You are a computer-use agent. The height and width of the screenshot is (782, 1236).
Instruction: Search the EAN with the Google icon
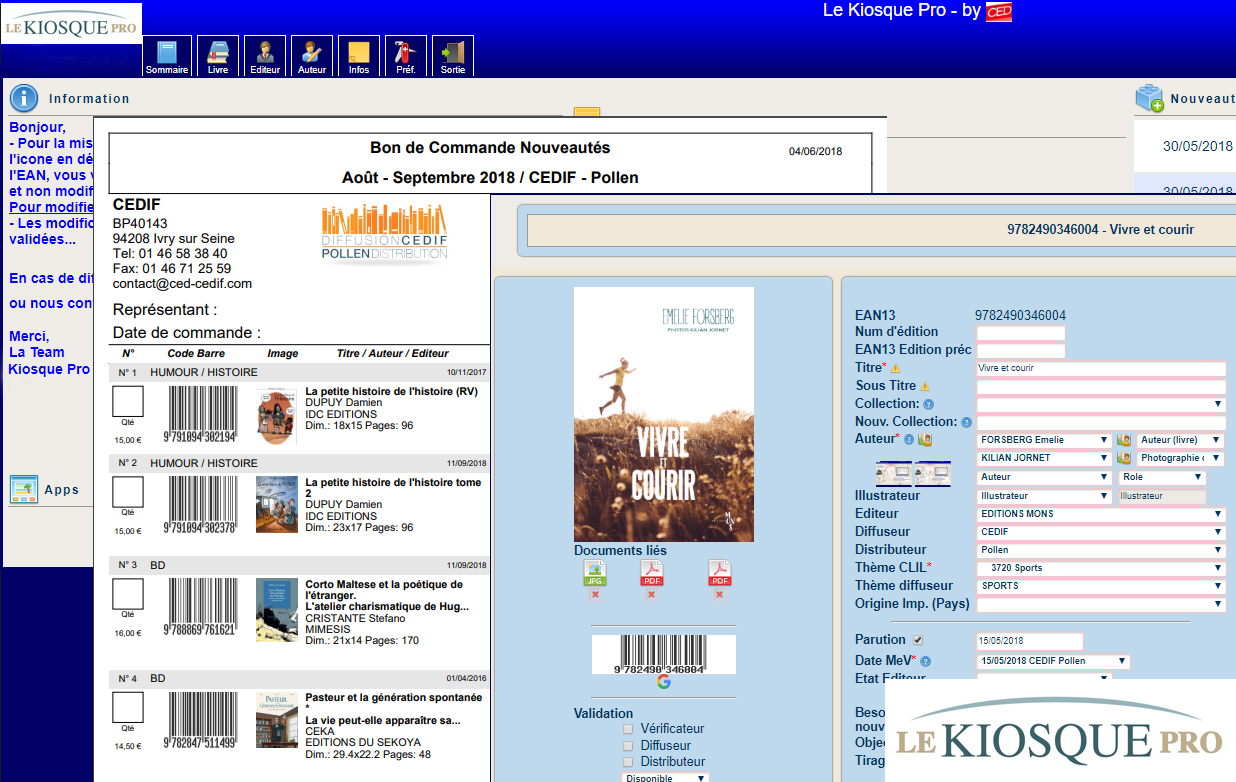663,682
